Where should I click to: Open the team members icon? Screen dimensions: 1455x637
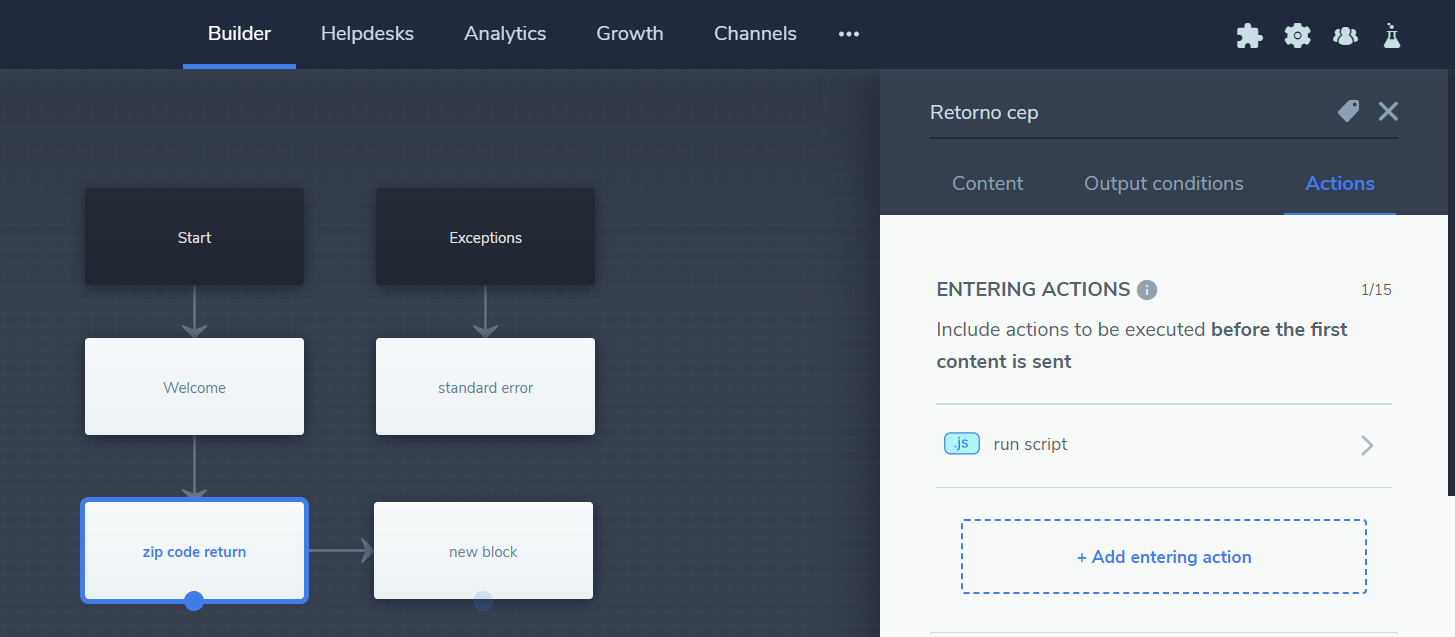pyautogui.click(x=1345, y=35)
